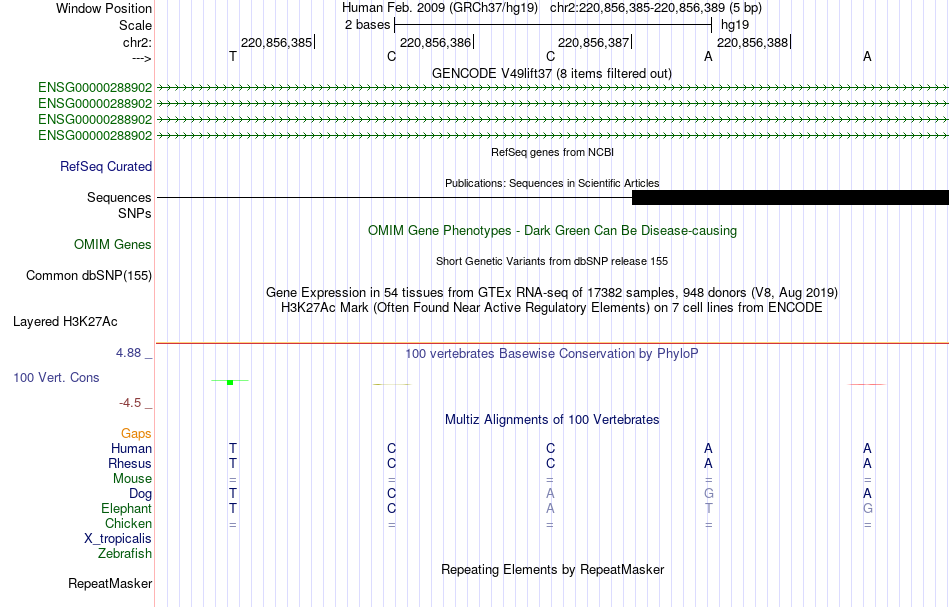Open the last ENSG00000288902 transcript label

[95, 135]
